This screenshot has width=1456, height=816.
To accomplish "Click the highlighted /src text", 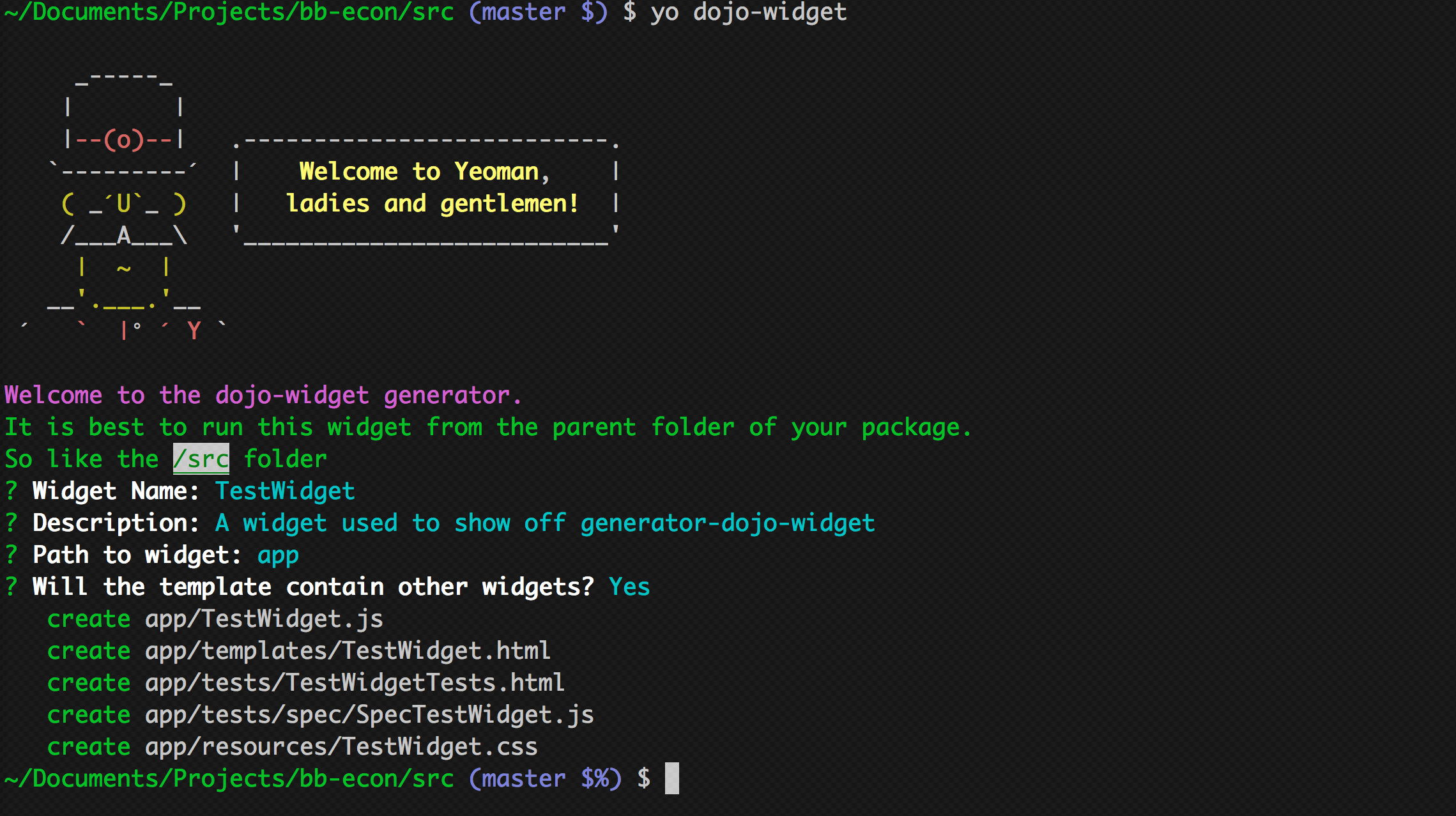I will coord(201,459).
